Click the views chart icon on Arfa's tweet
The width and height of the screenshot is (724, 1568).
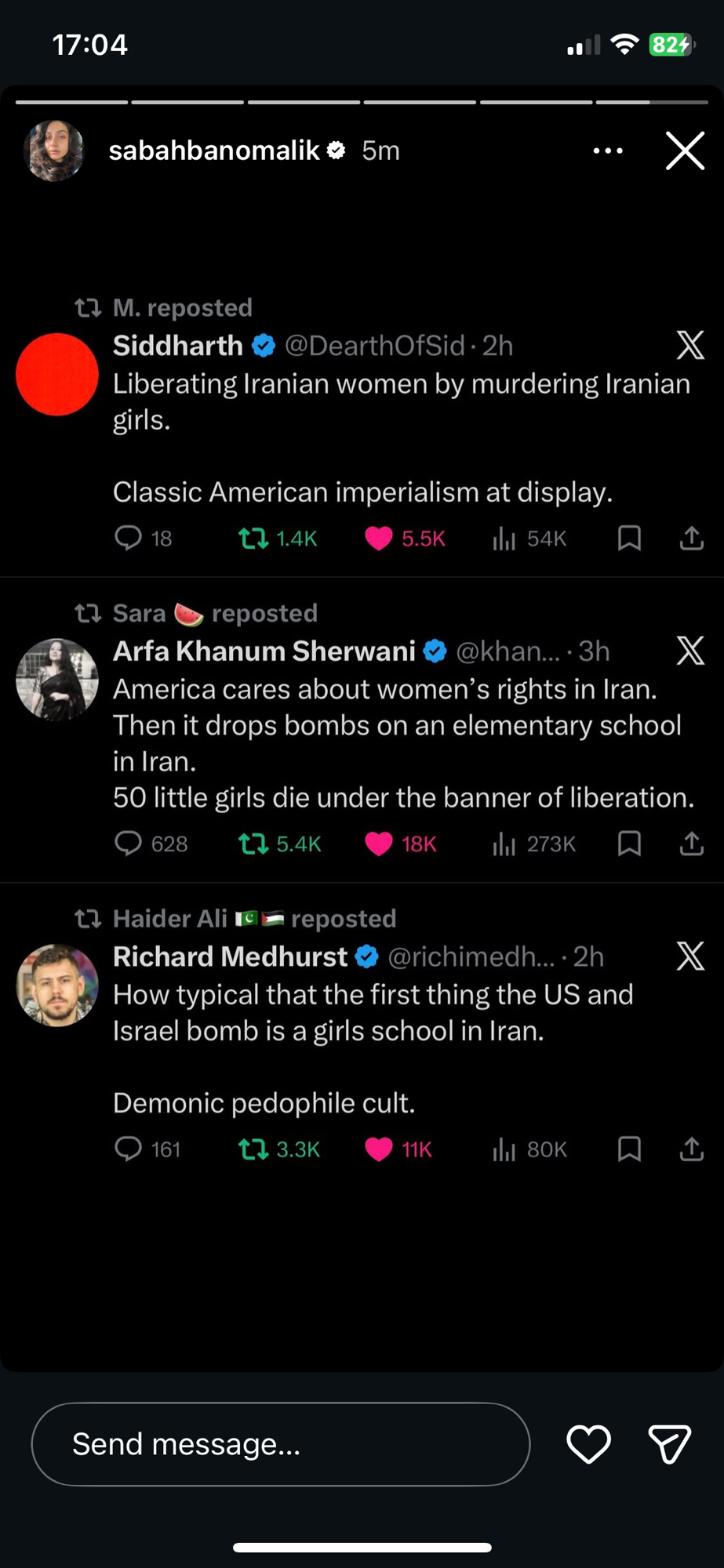click(x=504, y=844)
